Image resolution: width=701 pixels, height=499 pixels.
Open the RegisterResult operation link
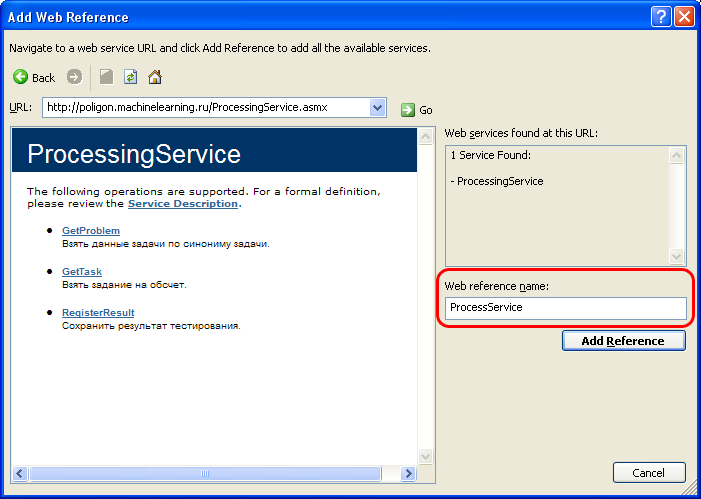(98, 312)
